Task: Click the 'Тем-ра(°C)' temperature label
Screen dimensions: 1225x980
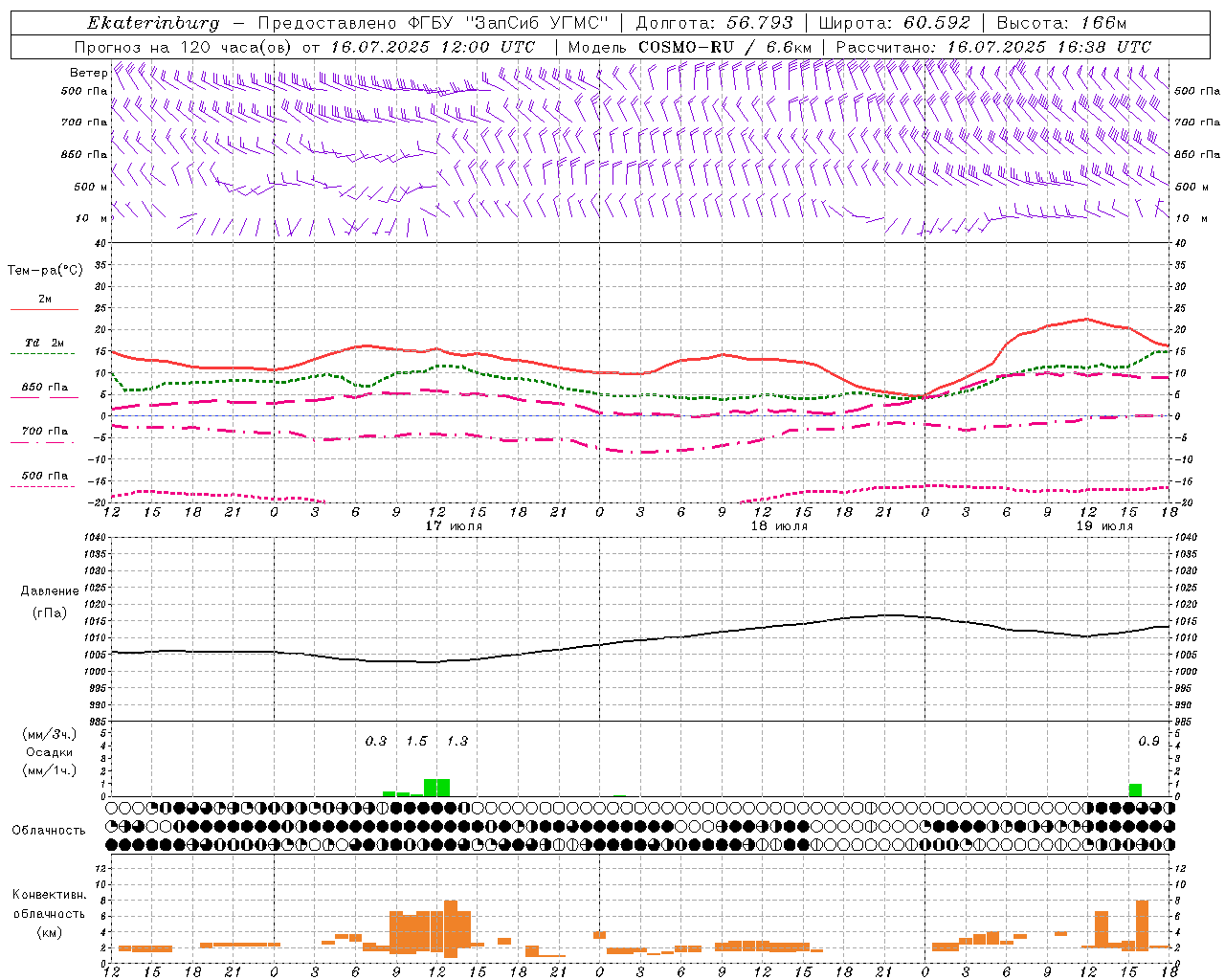Action: click(x=45, y=271)
